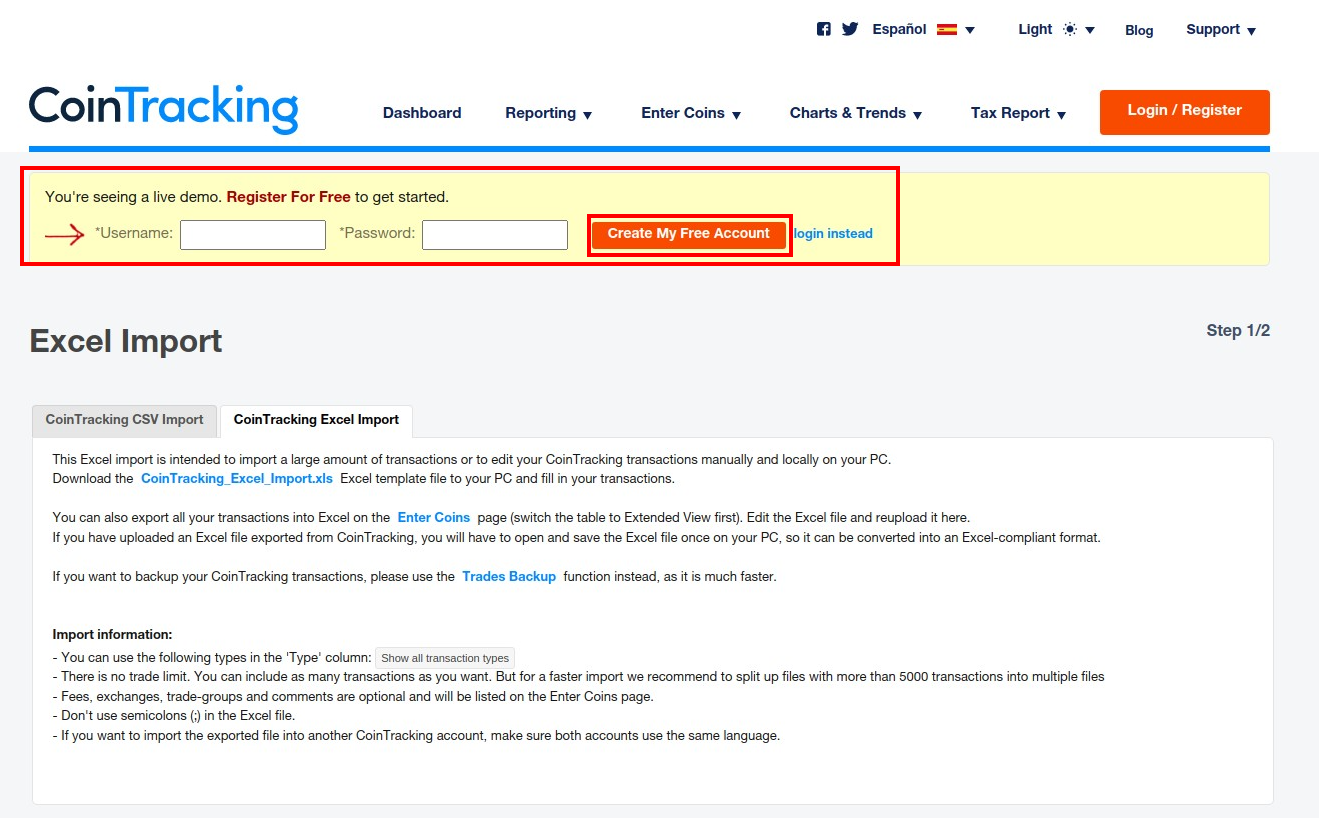1319x818 pixels.
Task: Click Create My Free Account button
Action: point(689,234)
